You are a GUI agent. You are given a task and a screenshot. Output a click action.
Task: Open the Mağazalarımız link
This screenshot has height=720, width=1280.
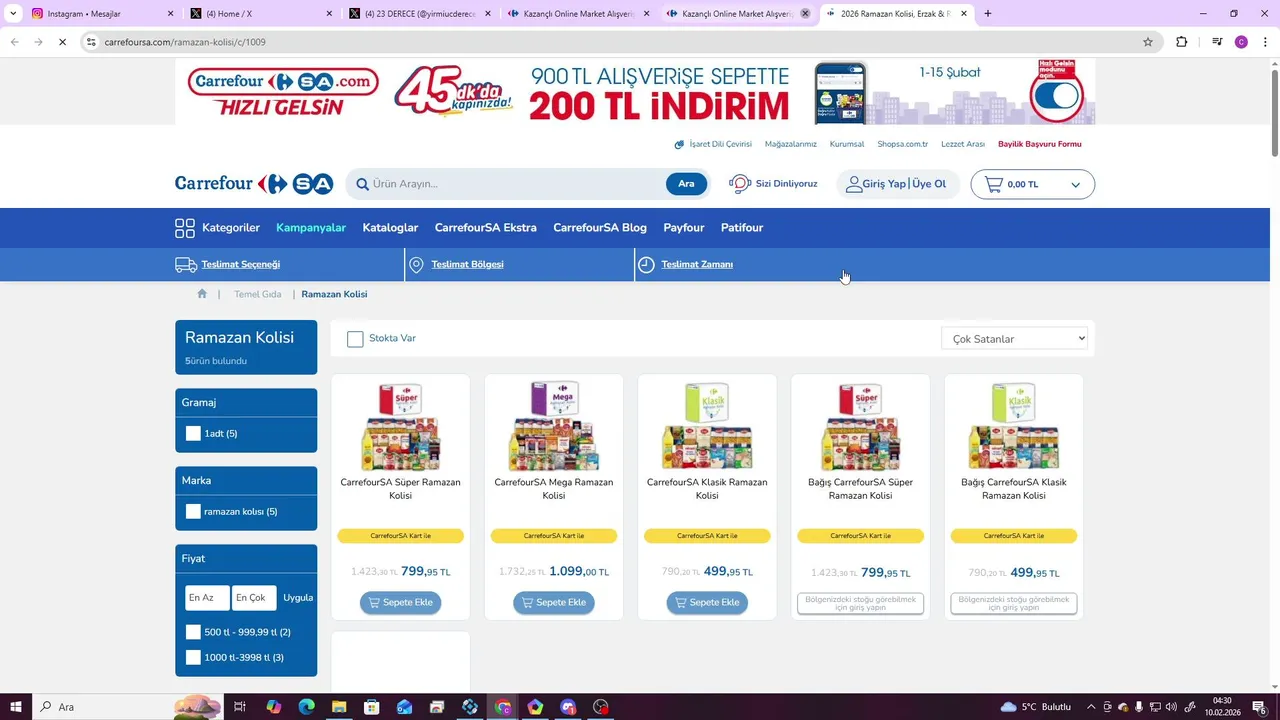click(x=791, y=144)
